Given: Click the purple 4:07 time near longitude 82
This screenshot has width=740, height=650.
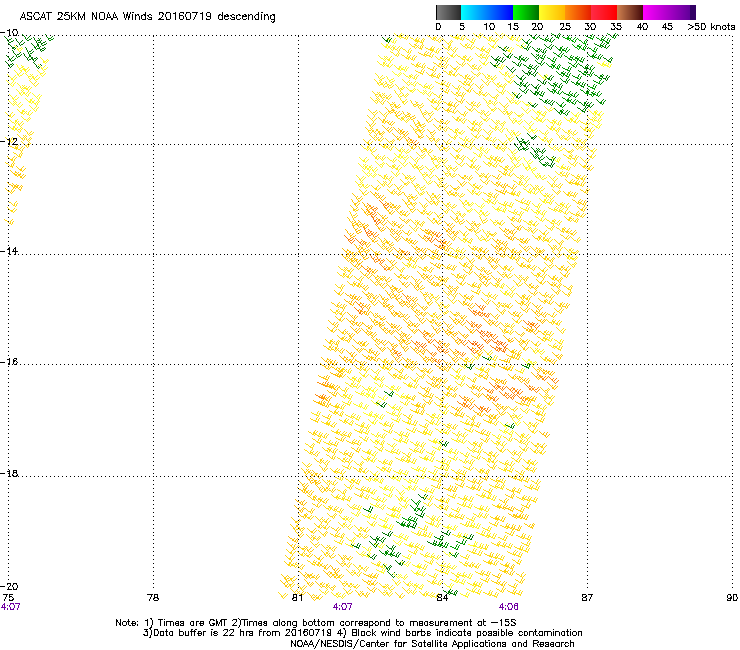Looking at the screenshot, I should (342, 607).
